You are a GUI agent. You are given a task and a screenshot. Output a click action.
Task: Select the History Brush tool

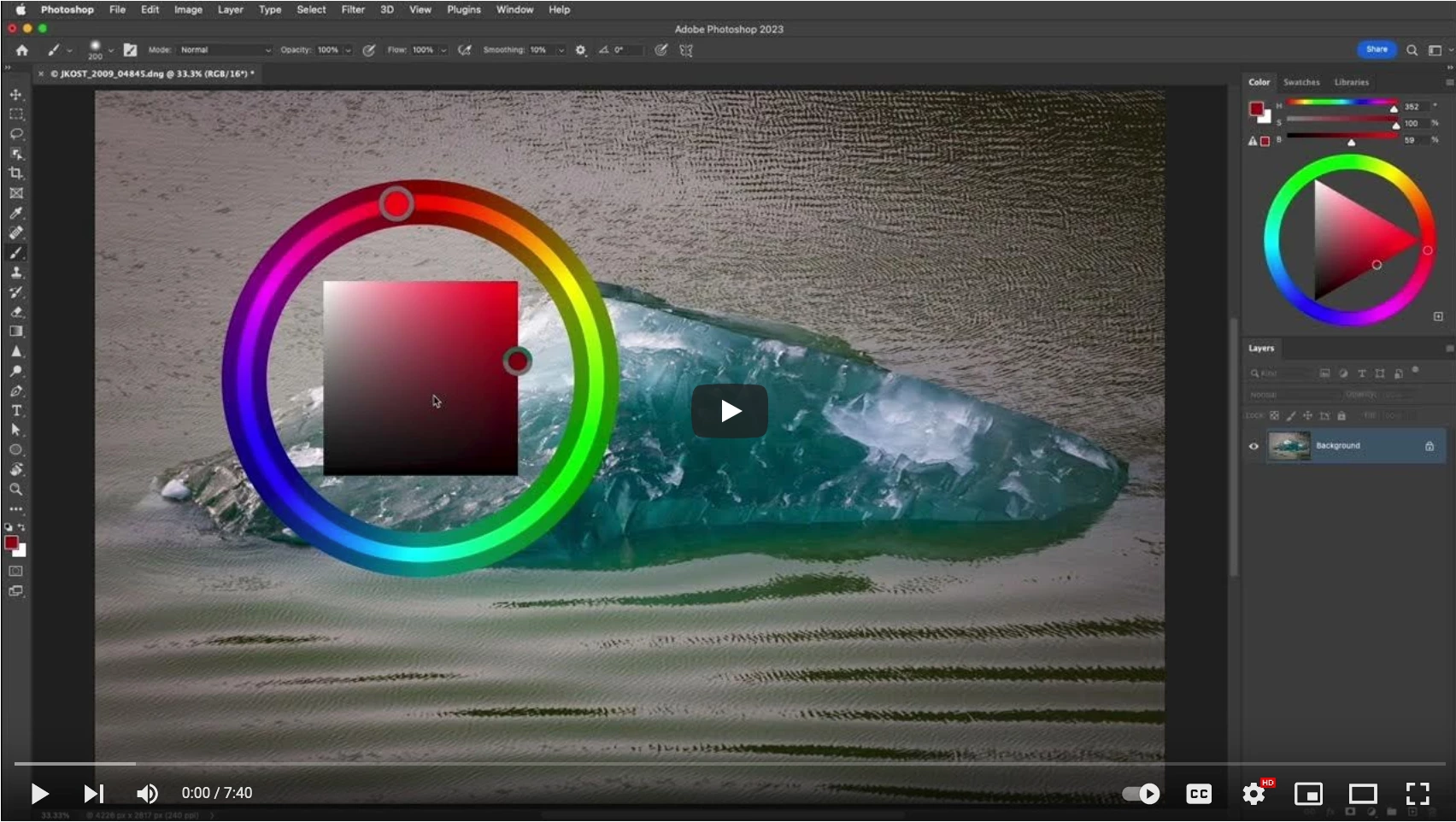(16, 292)
